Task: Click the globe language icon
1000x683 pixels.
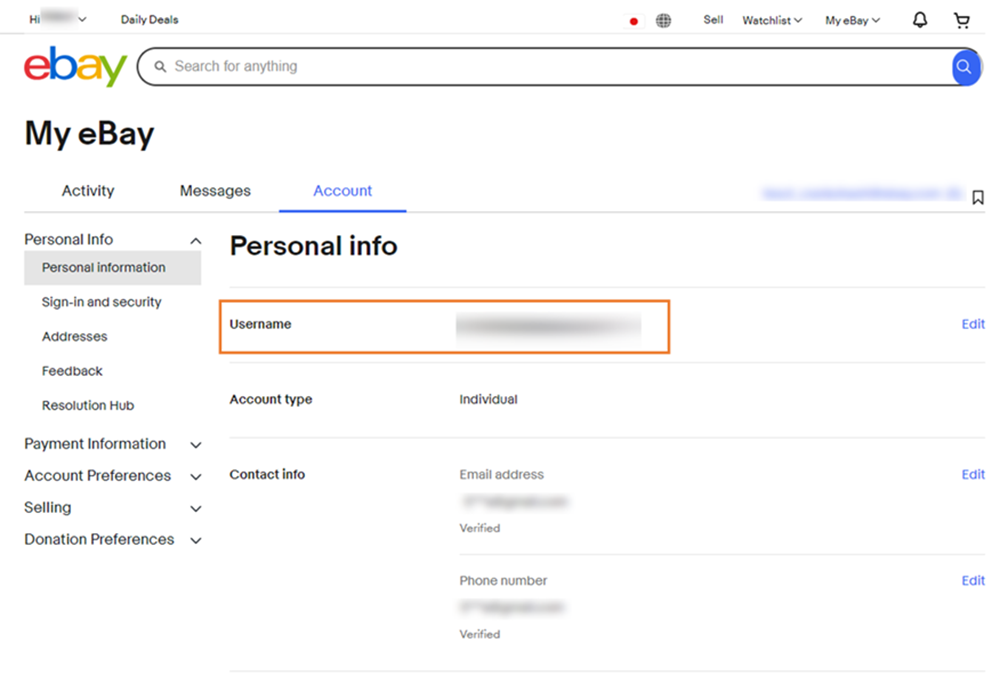Action: tap(663, 20)
